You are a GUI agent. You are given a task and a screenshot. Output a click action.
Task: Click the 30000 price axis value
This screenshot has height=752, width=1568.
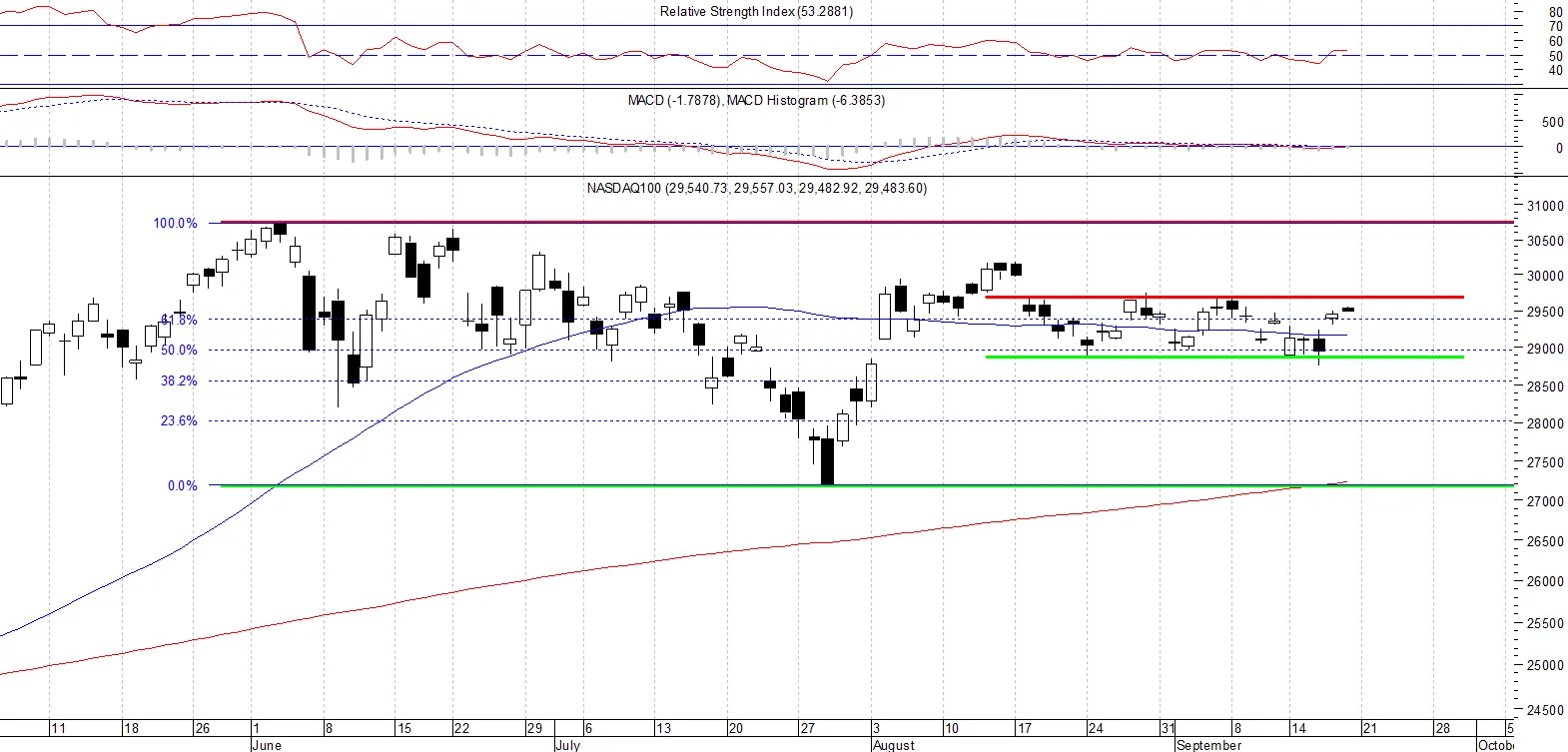[x=1545, y=276]
